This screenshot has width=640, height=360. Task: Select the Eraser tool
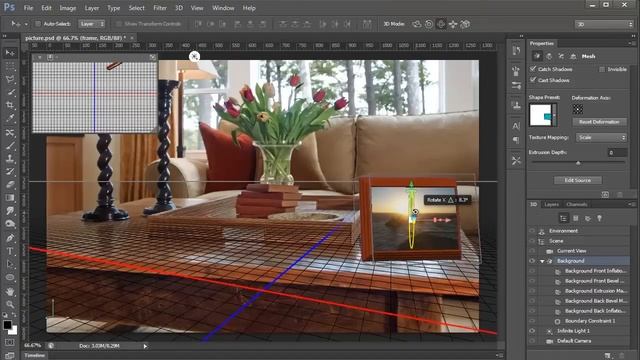10,184
